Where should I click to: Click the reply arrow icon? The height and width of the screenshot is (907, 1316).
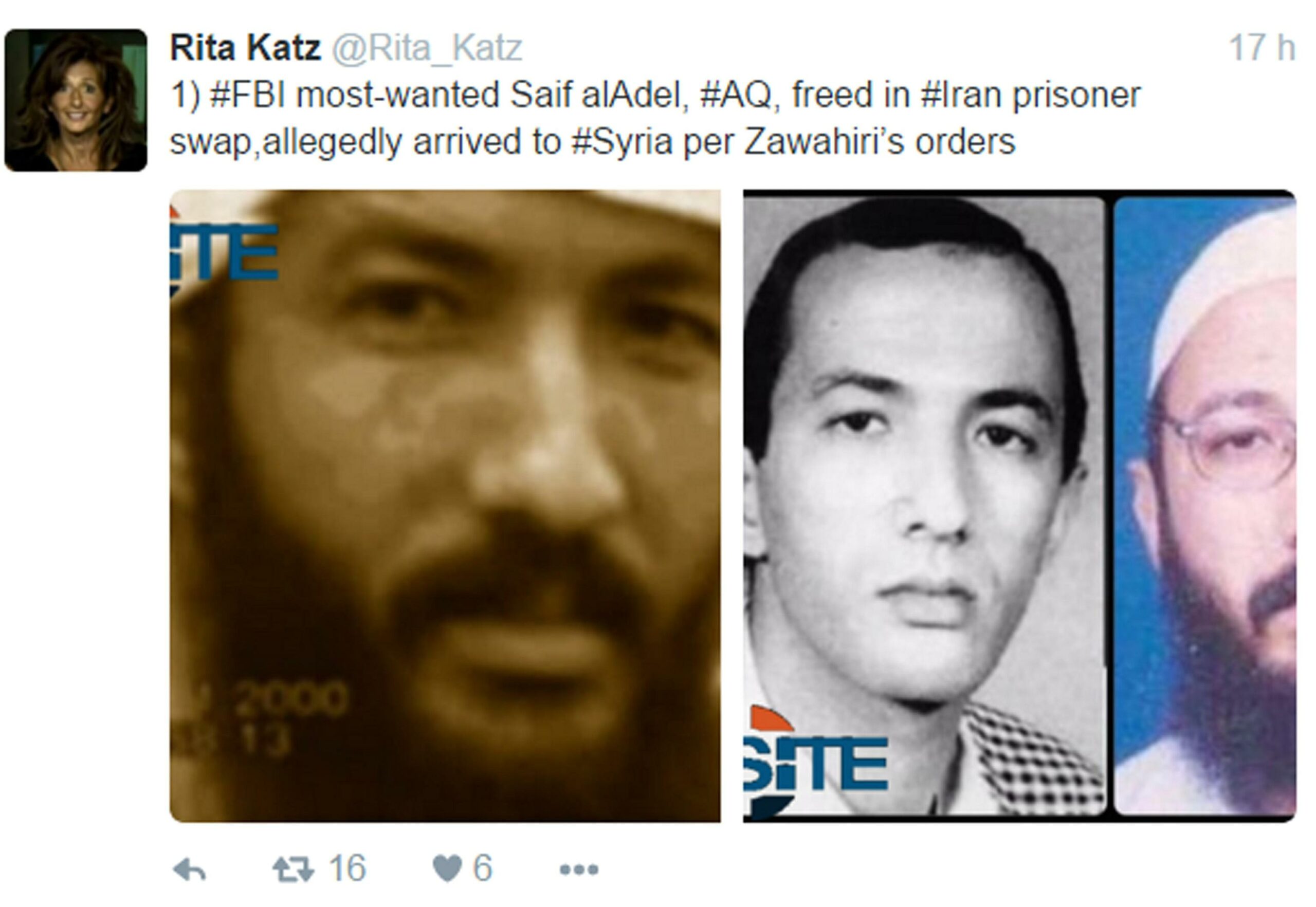pyautogui.click(x=189, y=869)
